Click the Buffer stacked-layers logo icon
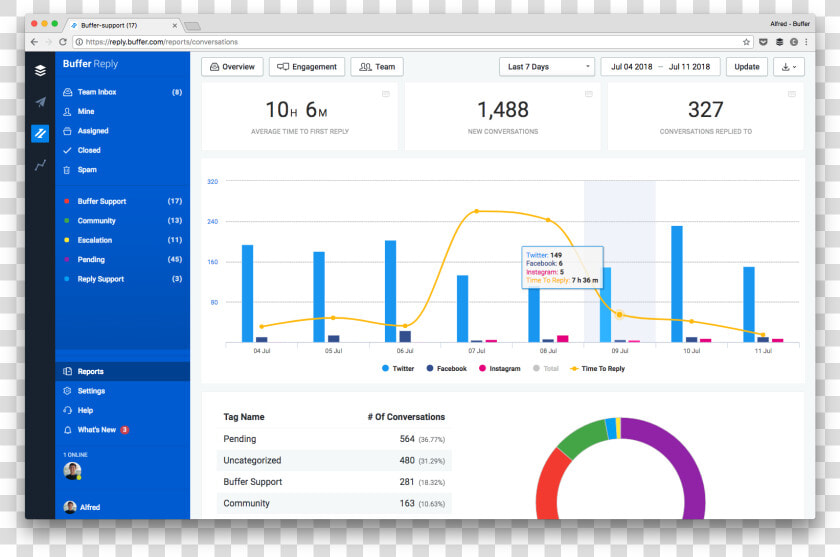 click(x=40, y=70)
